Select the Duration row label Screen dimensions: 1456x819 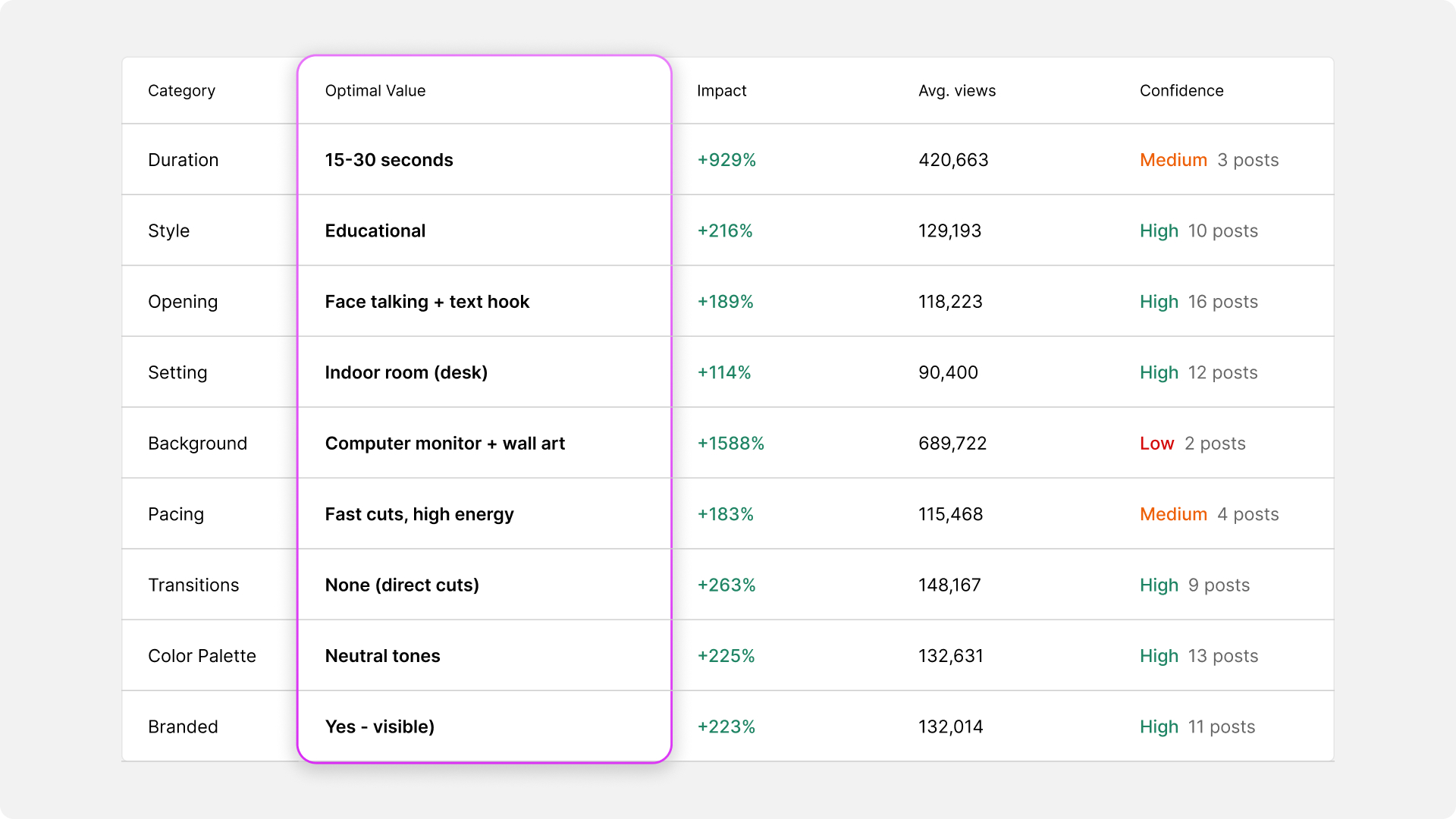(x=183, y=160)
